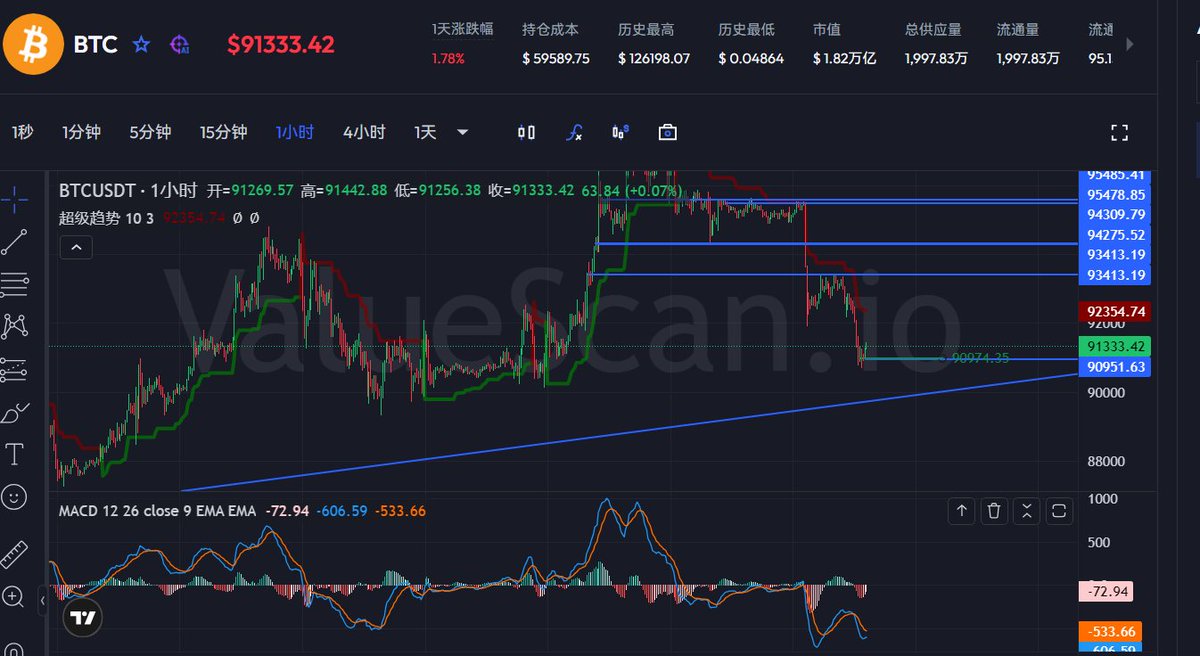Pick the brush drawing tool

click(15, 412)
